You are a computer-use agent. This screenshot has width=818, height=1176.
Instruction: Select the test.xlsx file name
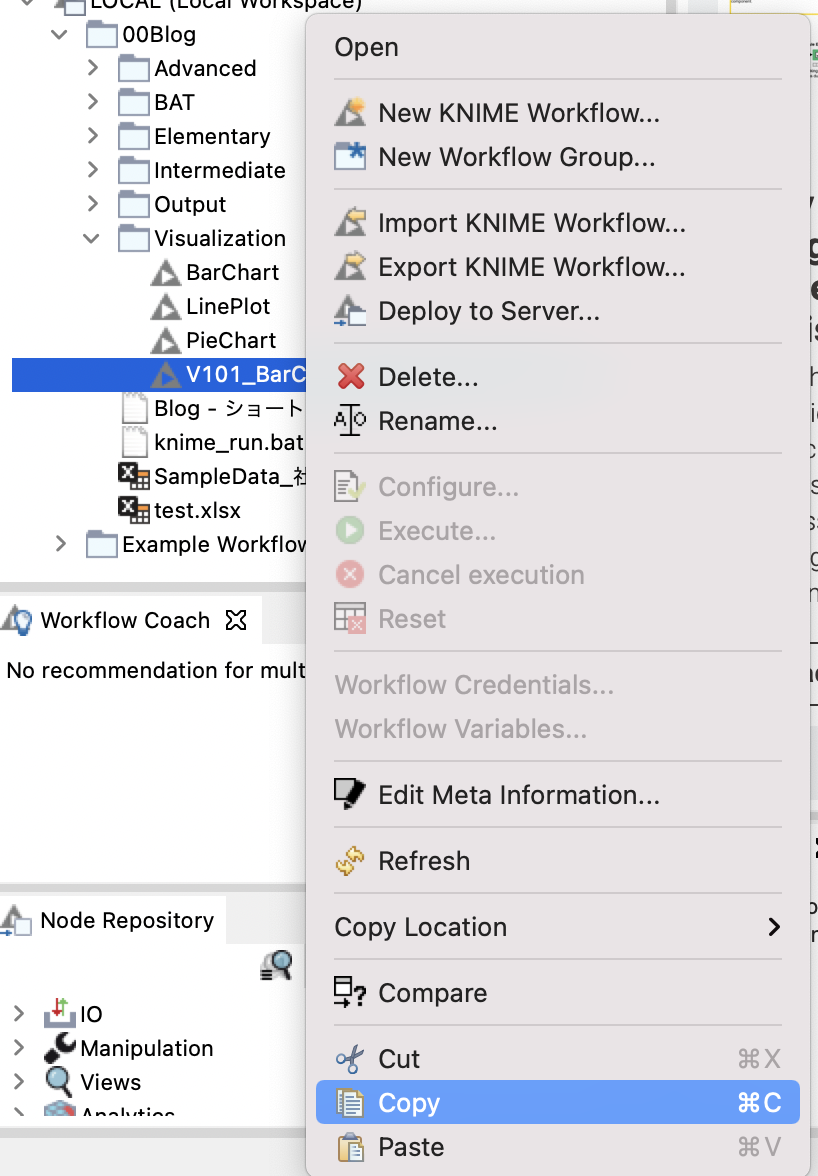pyautogui.click(x=197, y=511)
